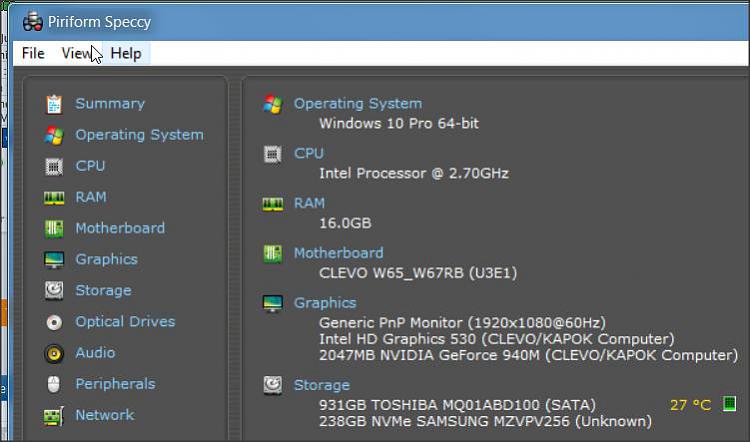Go to the CPU sidebar entry

pyautogui.click(x=90, y=166)
